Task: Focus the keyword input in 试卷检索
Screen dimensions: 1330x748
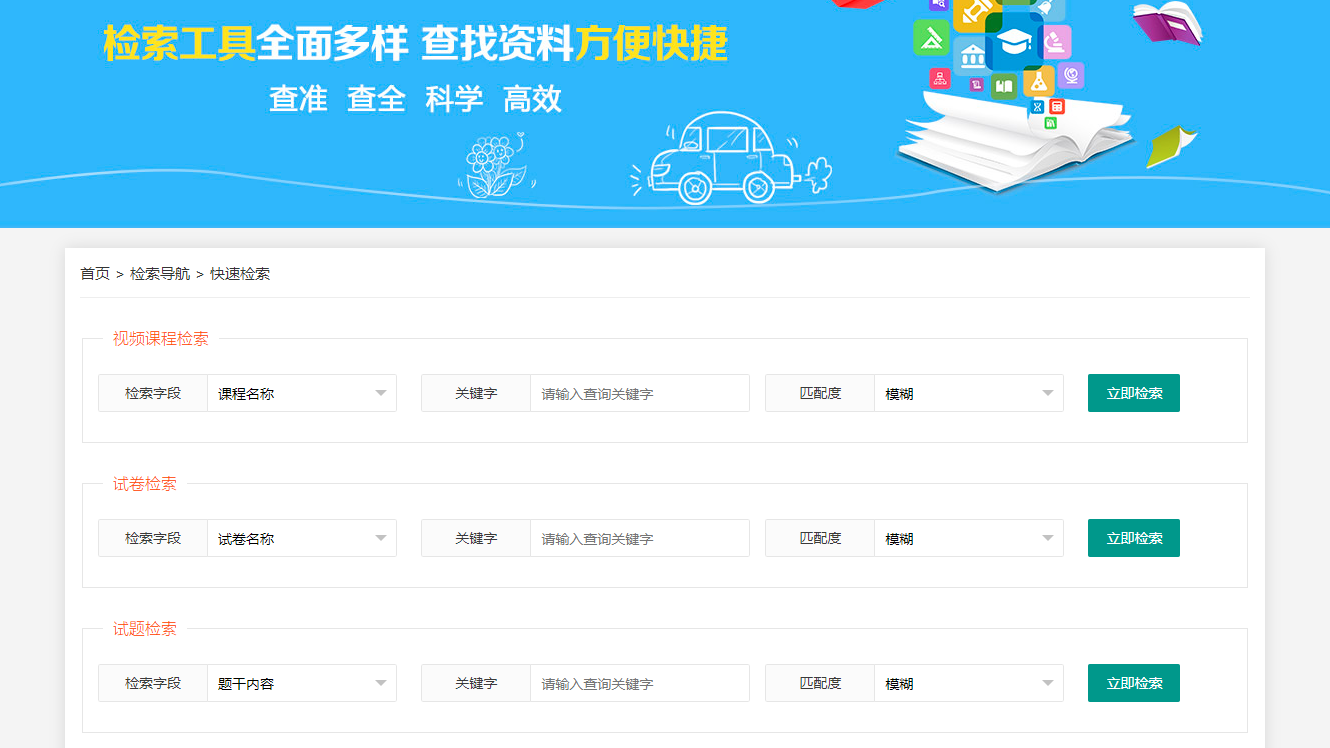Action: pyautogui.click(x=639, y=538)
